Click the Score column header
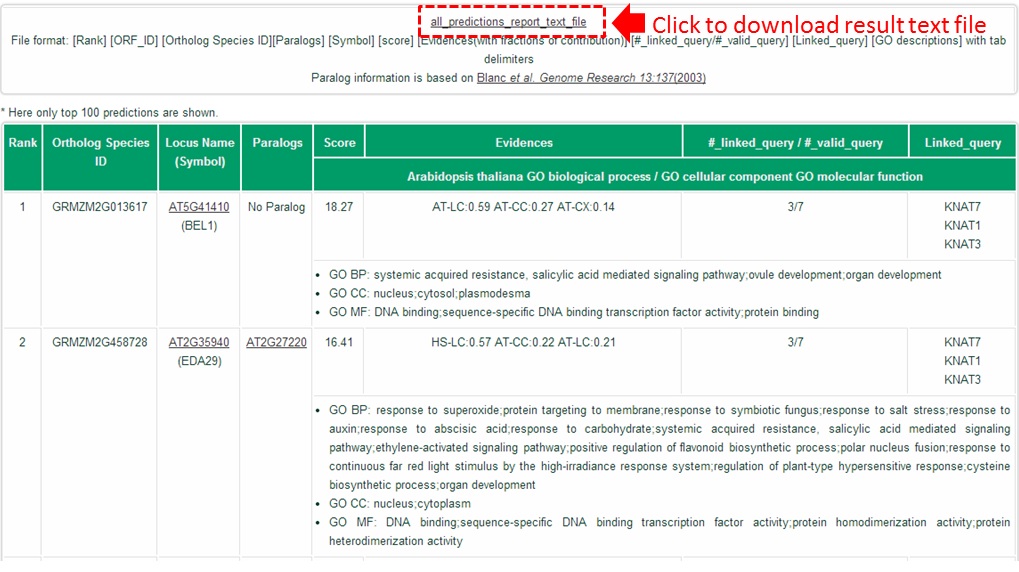Screen dimensions: 1019x572 339,143
